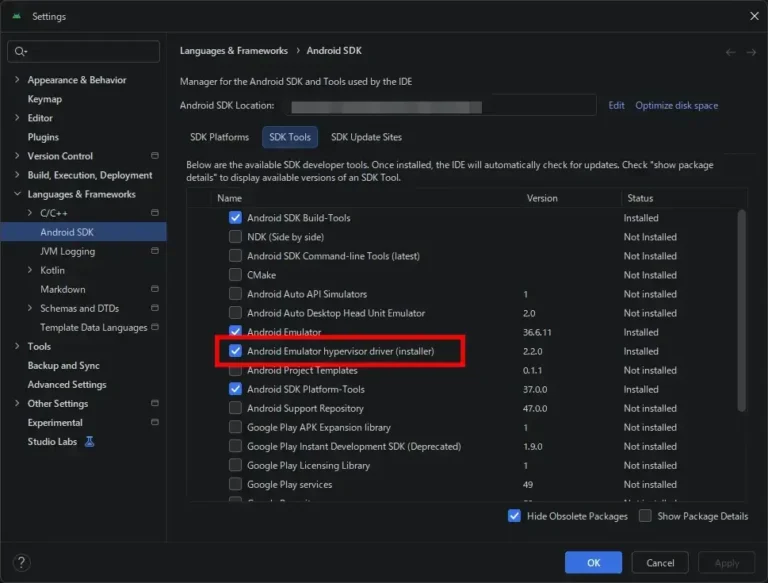Open SDK Update Sites tab
Viewport: 768px width, 583px height.
(366, 137)
